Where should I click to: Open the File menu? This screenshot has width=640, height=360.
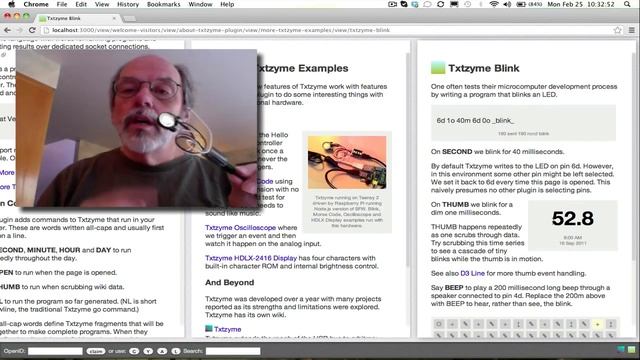(62, 4)
